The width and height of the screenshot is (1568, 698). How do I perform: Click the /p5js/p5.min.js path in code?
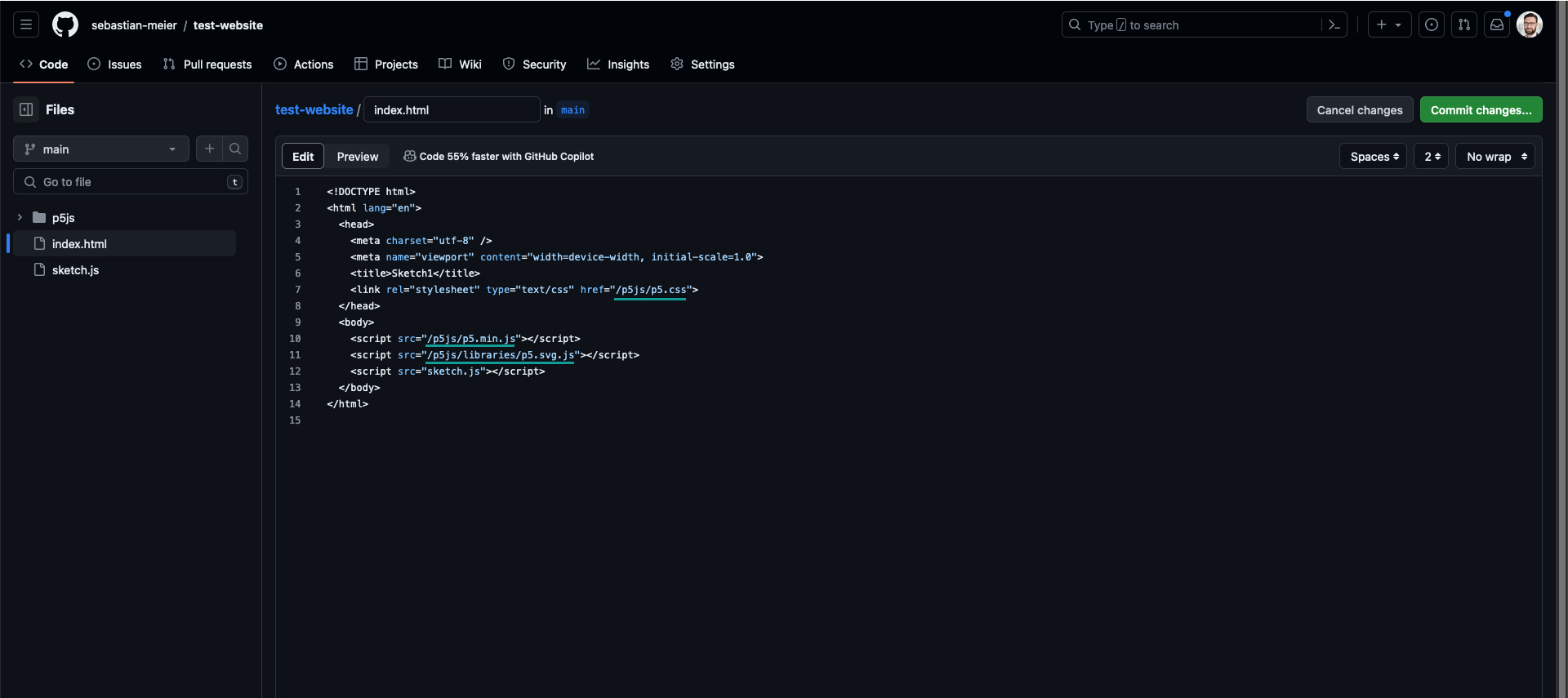tap(470, 339)
